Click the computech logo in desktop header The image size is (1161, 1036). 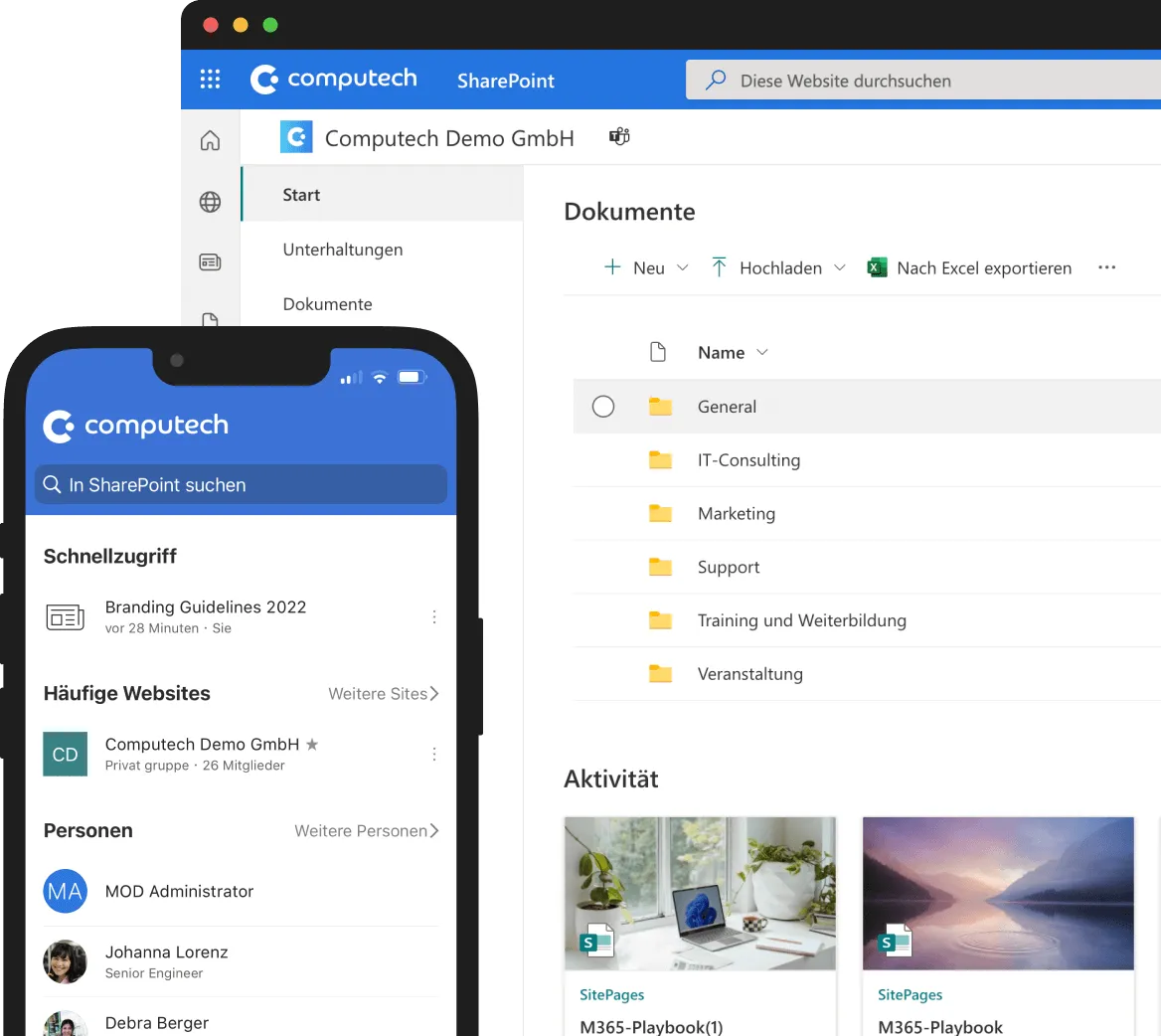[333, 79]
